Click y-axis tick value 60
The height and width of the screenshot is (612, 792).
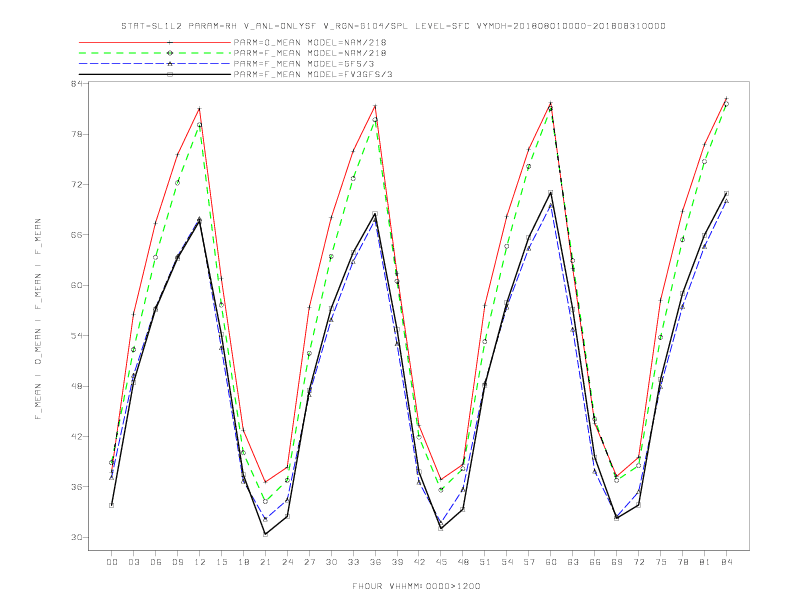77,285
